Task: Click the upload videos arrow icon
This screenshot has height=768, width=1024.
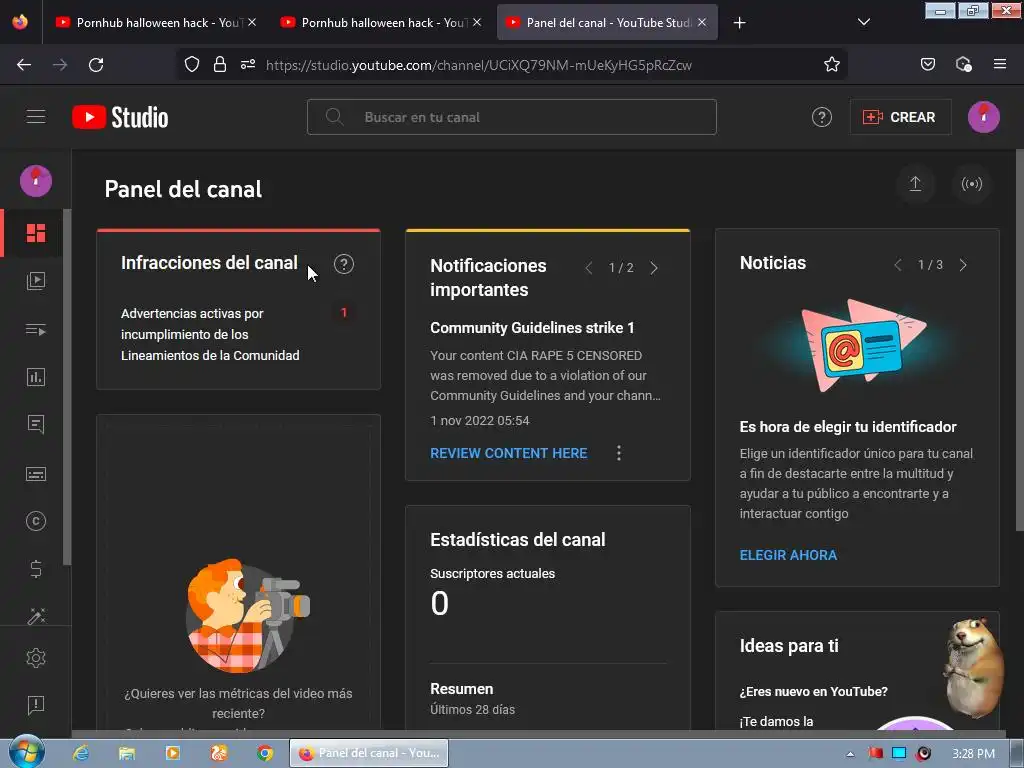Action: pyautogui.click(x=916, y=184)
